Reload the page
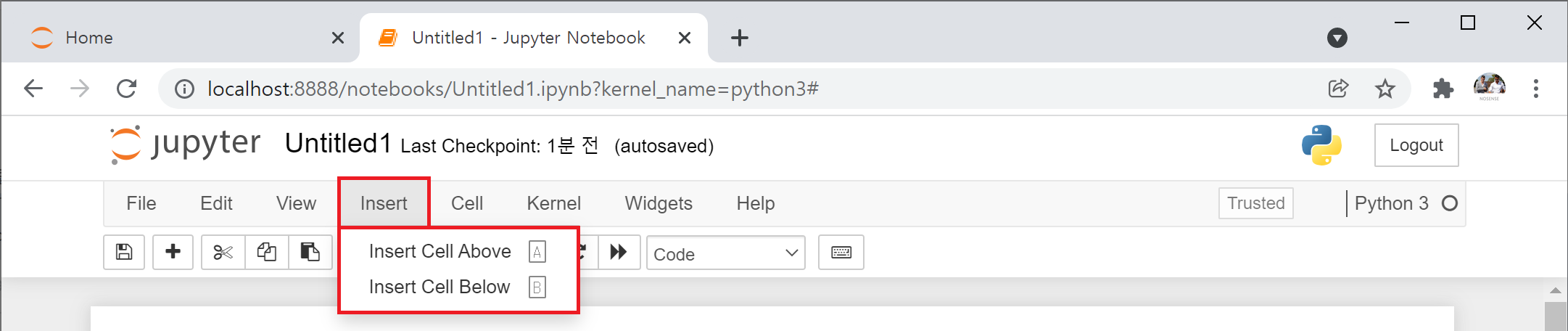 (x=127, y=89)
